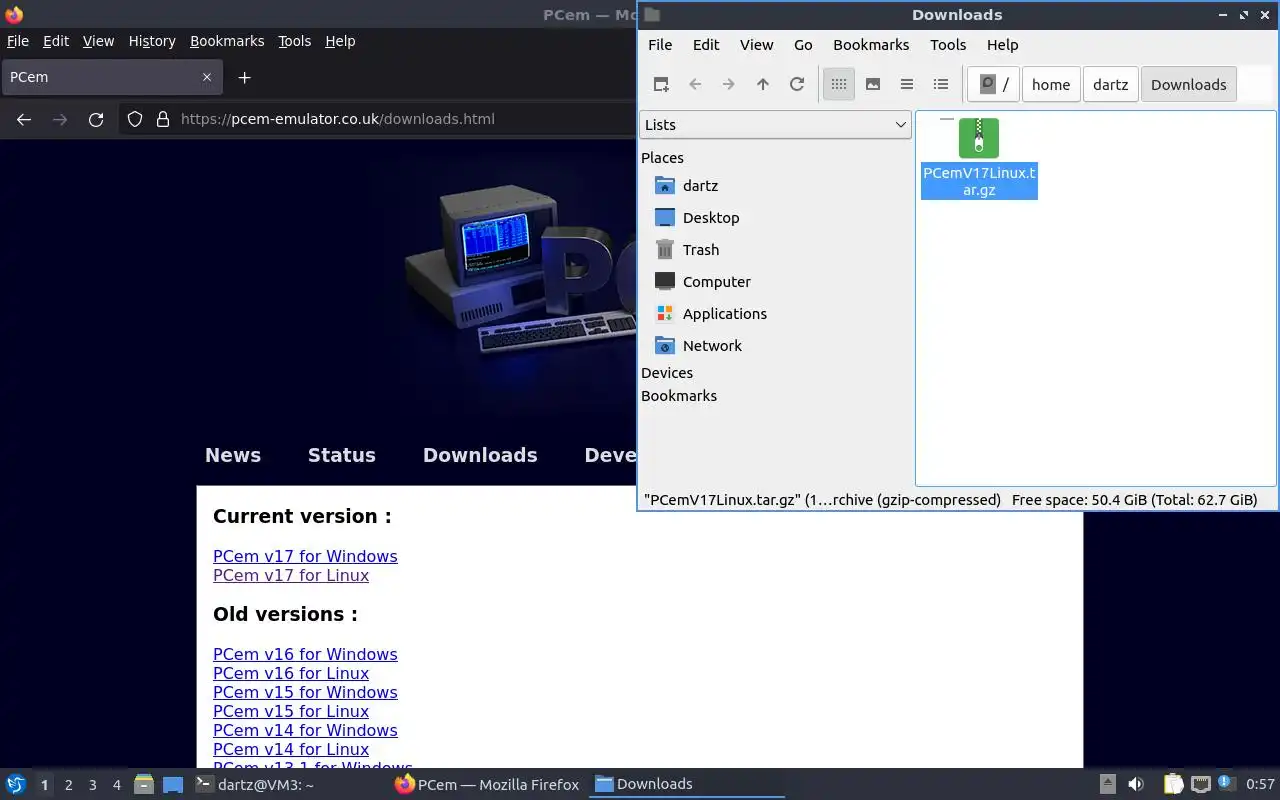This screenshot has width=1280, height=800.
Task: Click tracking protection shield icon
Action: tap(135, 119)
